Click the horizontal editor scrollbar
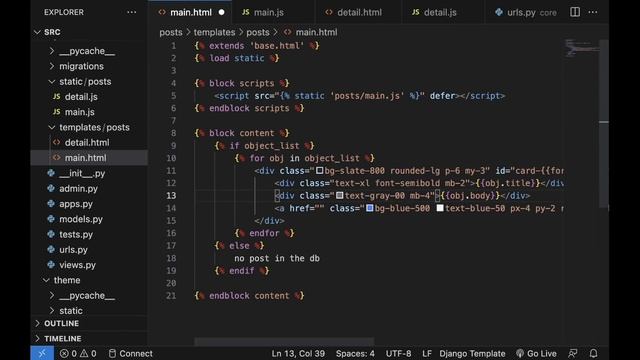The height and width of the screenshot is (360, 640). coord(284,341)
